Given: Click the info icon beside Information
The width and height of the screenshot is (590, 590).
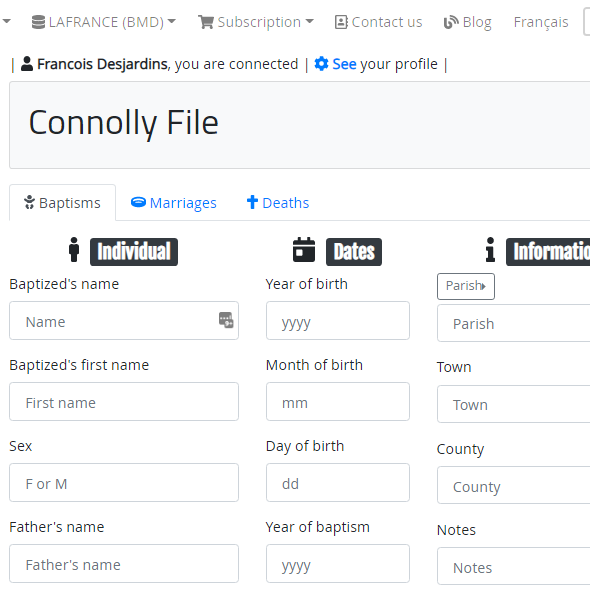Looking at the screenshot, I should click(x=490, y=249).
